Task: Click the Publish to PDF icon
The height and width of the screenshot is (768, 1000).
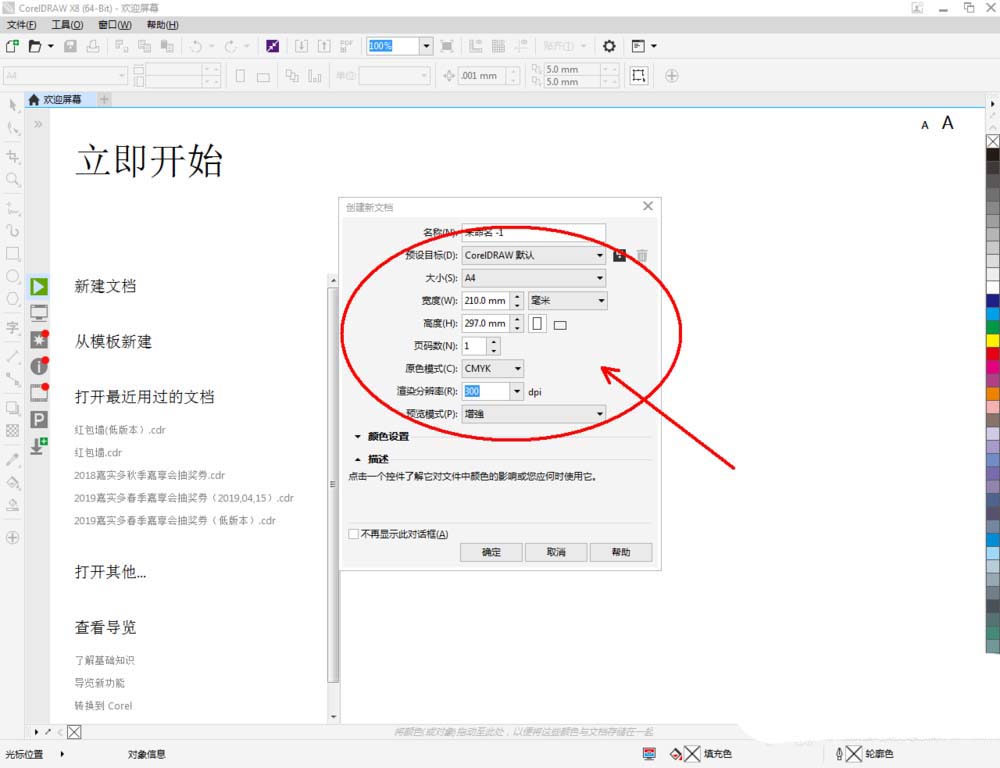Action: point(346,46)
